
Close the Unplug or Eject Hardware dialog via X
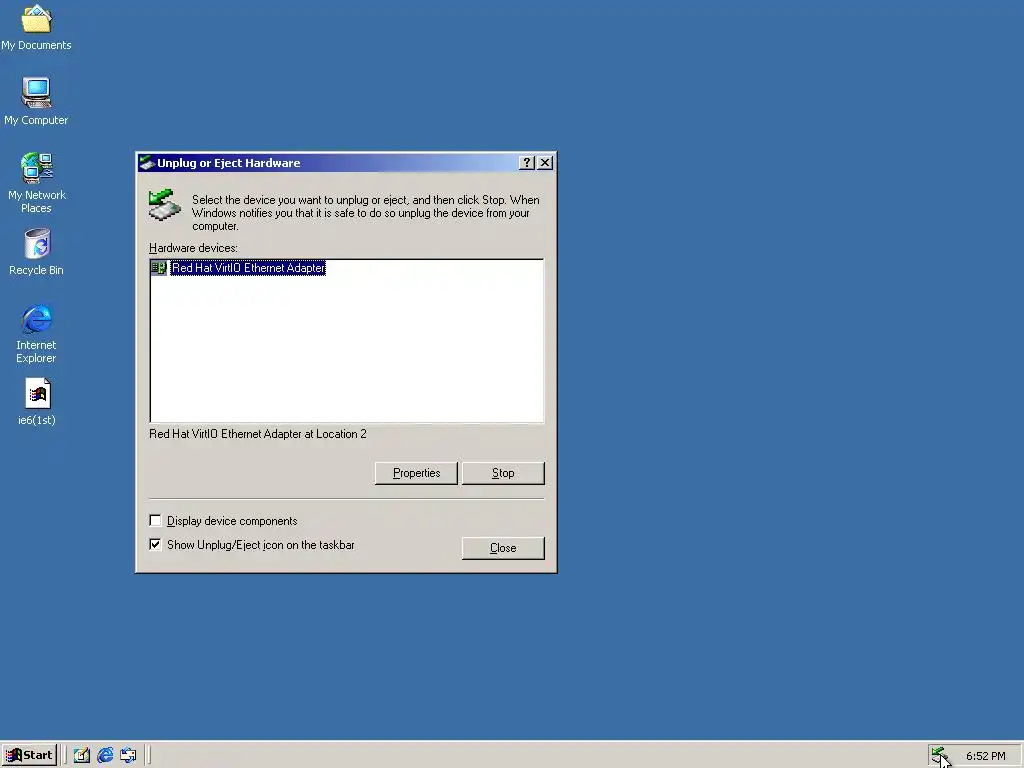click(x=545, y=163)
